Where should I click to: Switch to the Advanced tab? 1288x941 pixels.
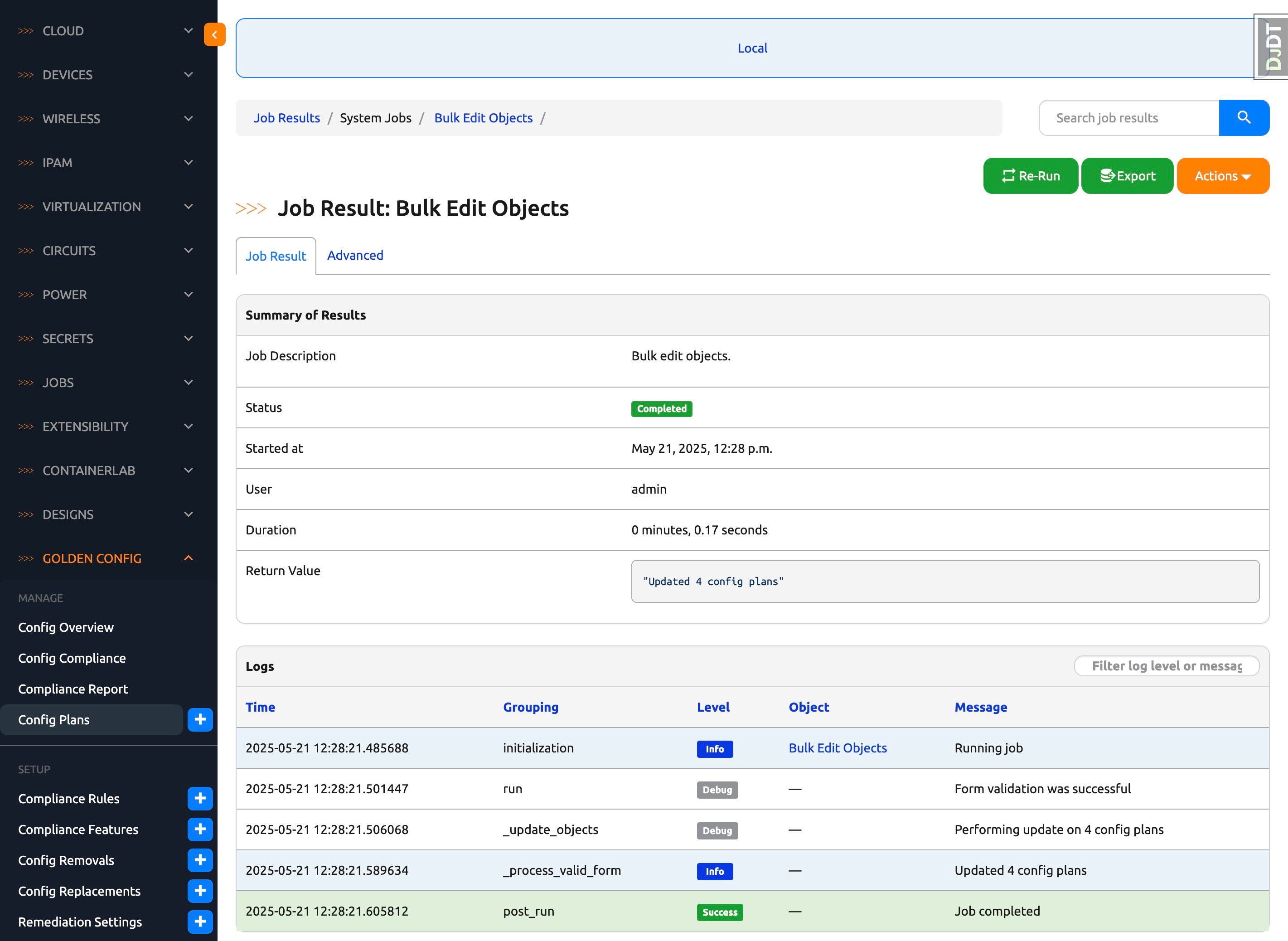355,255
